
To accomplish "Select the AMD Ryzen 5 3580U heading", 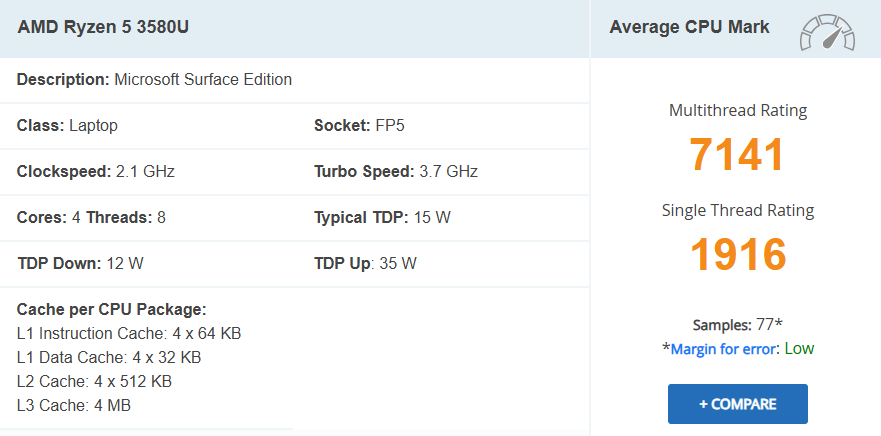I will 103,27.
